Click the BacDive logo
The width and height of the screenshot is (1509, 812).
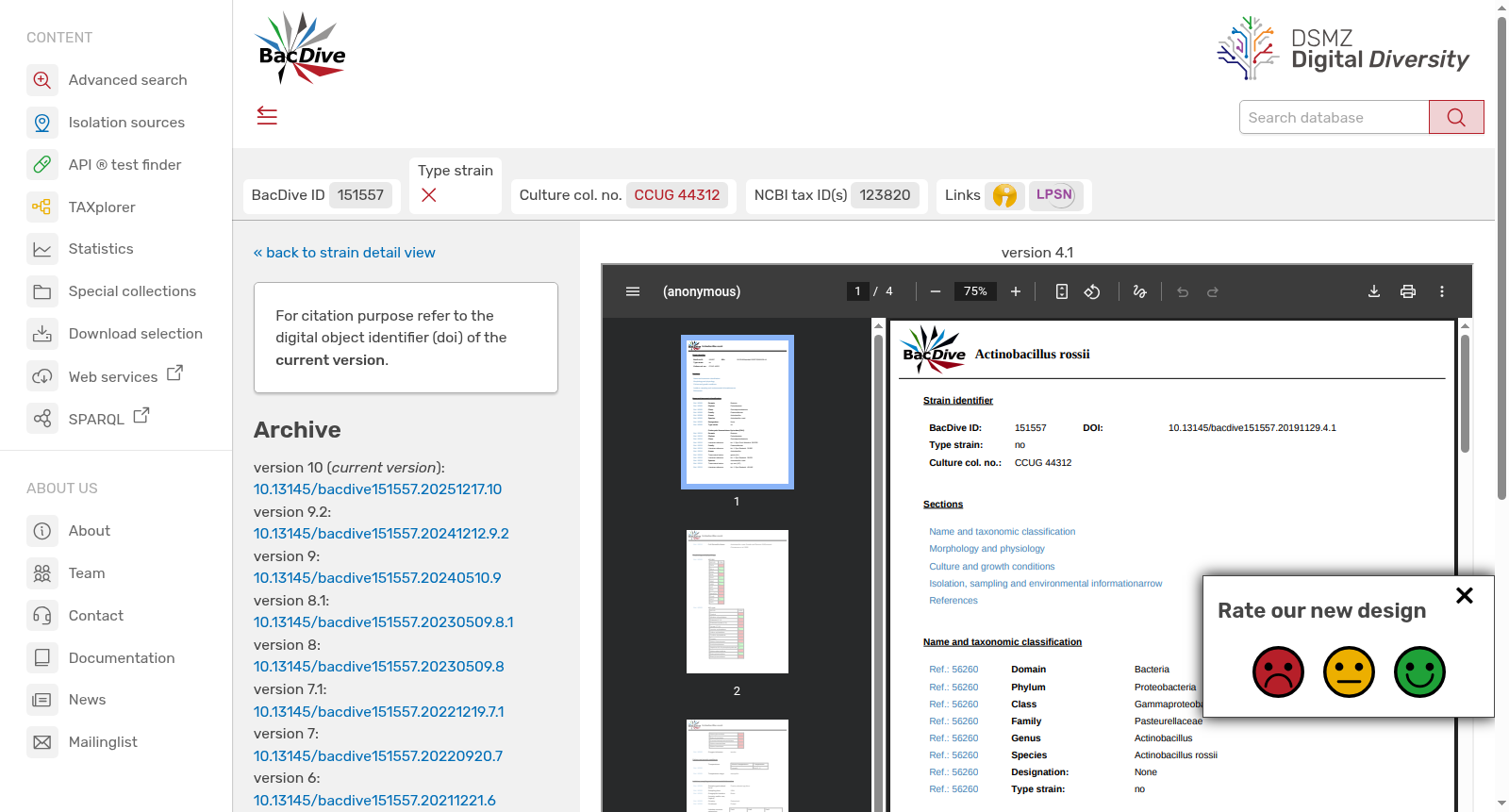301,48
